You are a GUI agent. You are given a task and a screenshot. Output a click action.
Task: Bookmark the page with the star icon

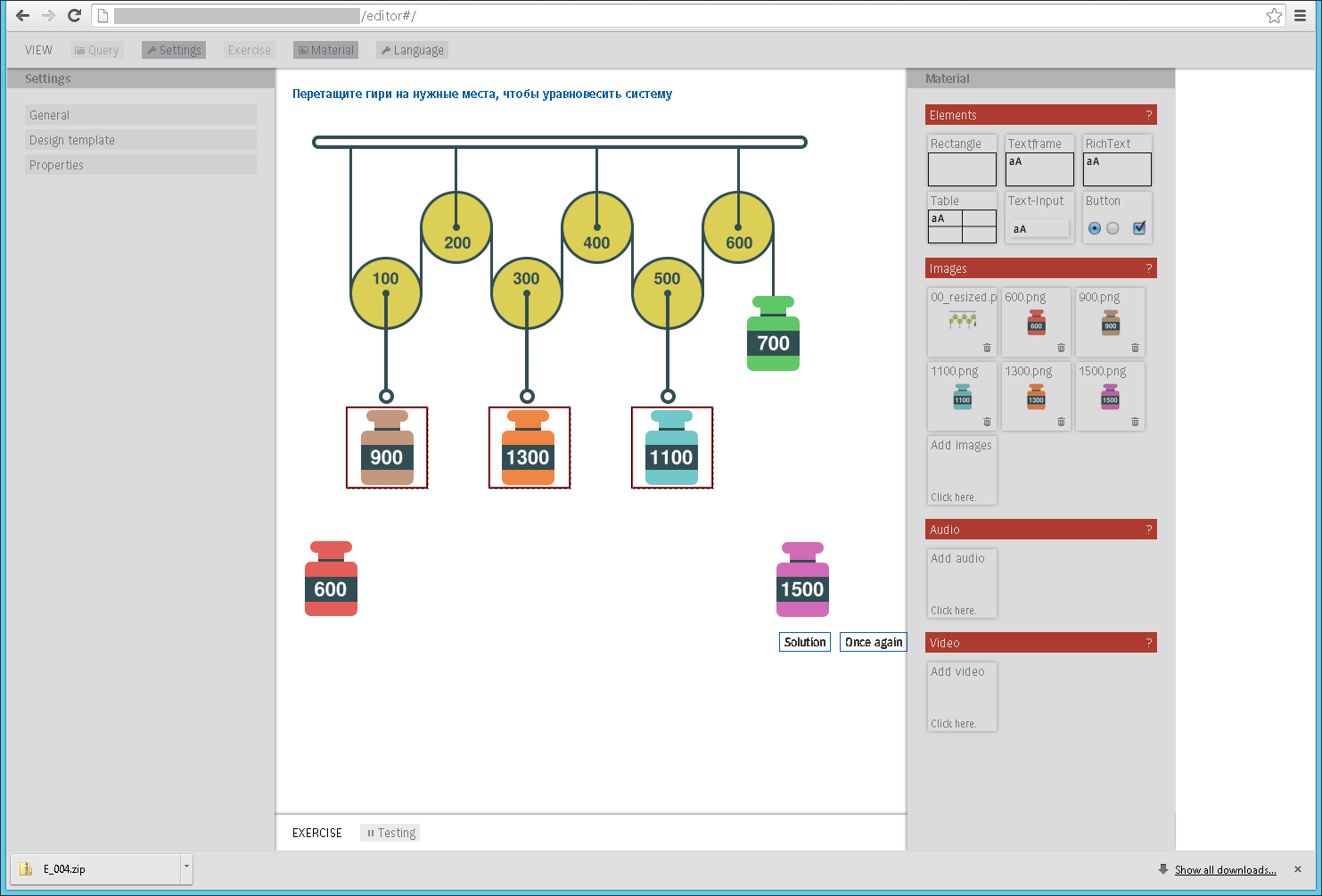pyautogui.click(x=1274, y=15)
